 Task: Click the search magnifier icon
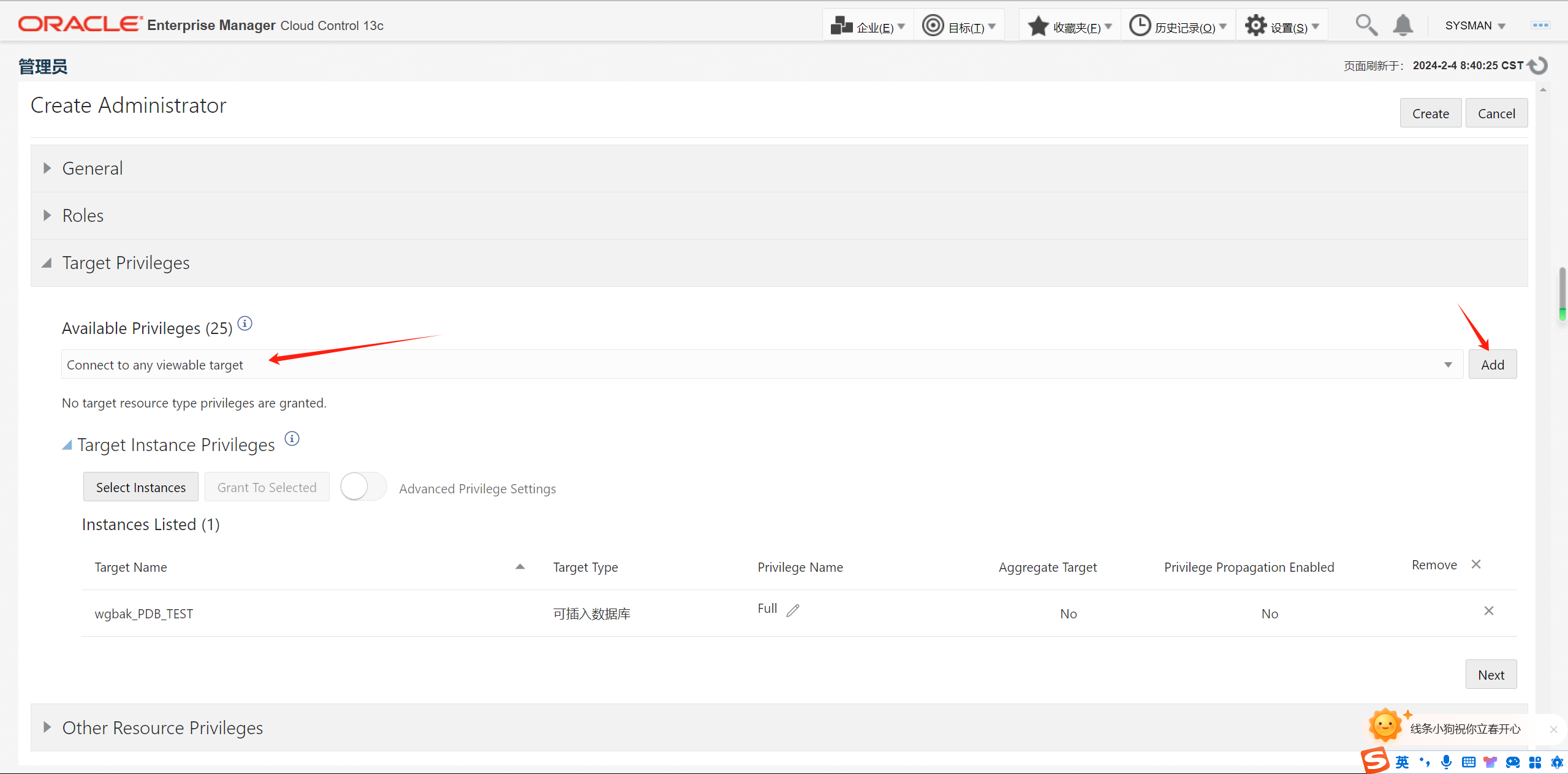pos(1366,26)
